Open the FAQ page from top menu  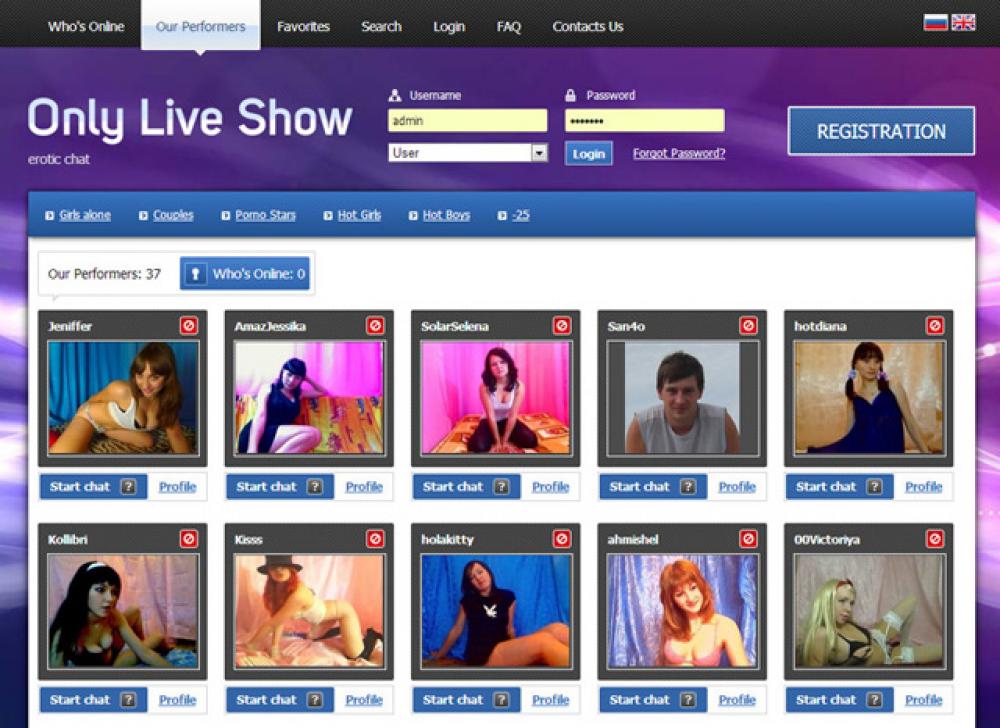[509, 27]
